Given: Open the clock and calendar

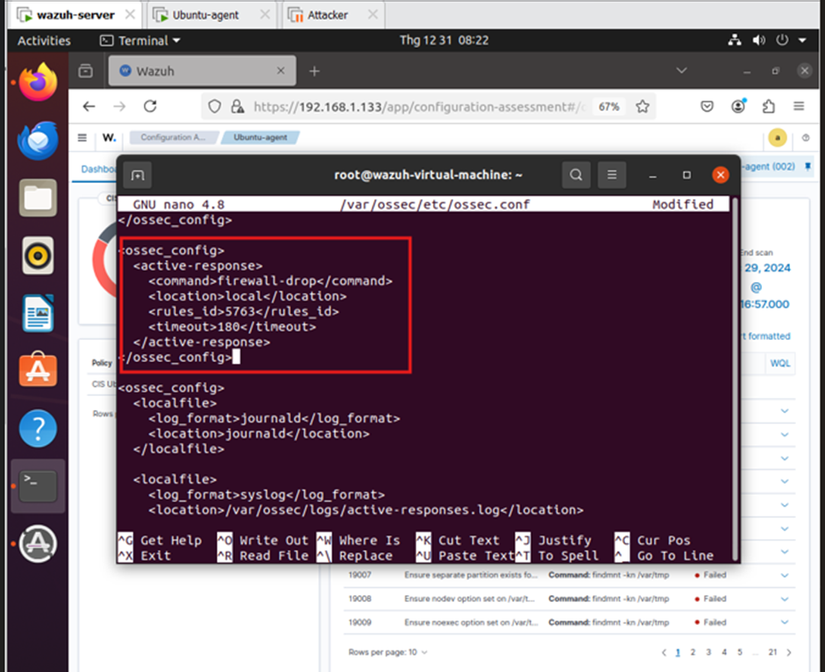Looking at the screenshot, I should click(x=444, y=41).
